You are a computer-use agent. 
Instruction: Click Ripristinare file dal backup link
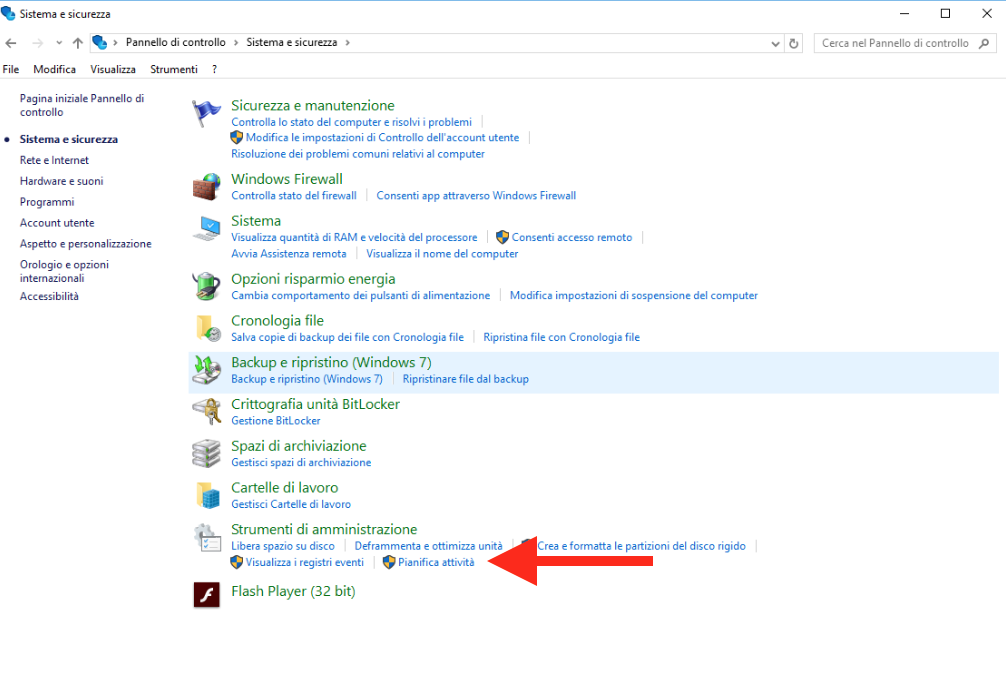point(466,380)
